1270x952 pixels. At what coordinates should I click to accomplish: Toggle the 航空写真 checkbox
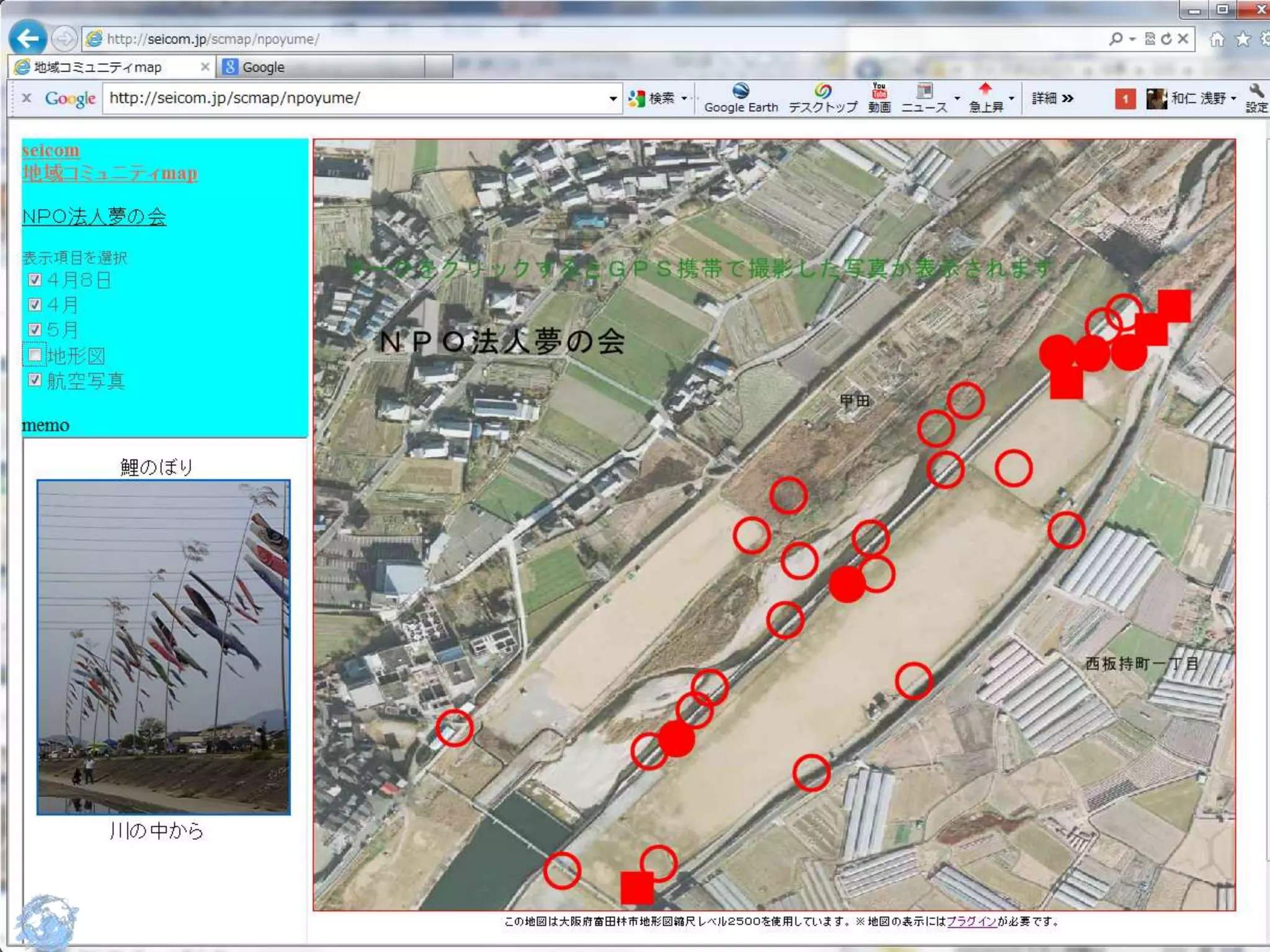[x=35, y=380]
